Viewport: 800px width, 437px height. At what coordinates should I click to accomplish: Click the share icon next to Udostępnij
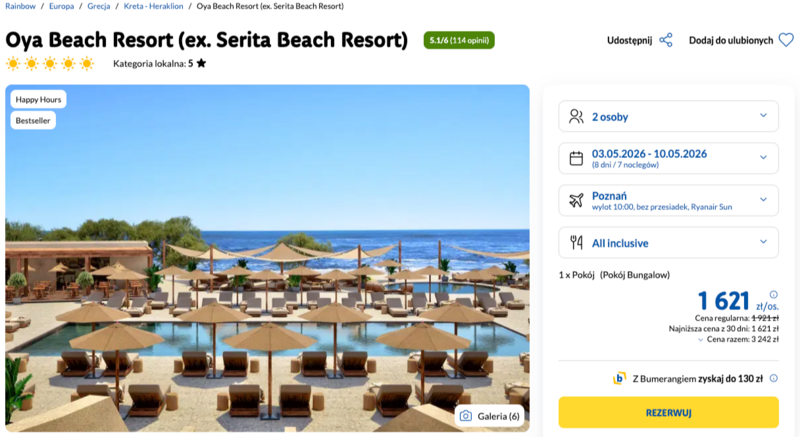[x=666, y=41]
